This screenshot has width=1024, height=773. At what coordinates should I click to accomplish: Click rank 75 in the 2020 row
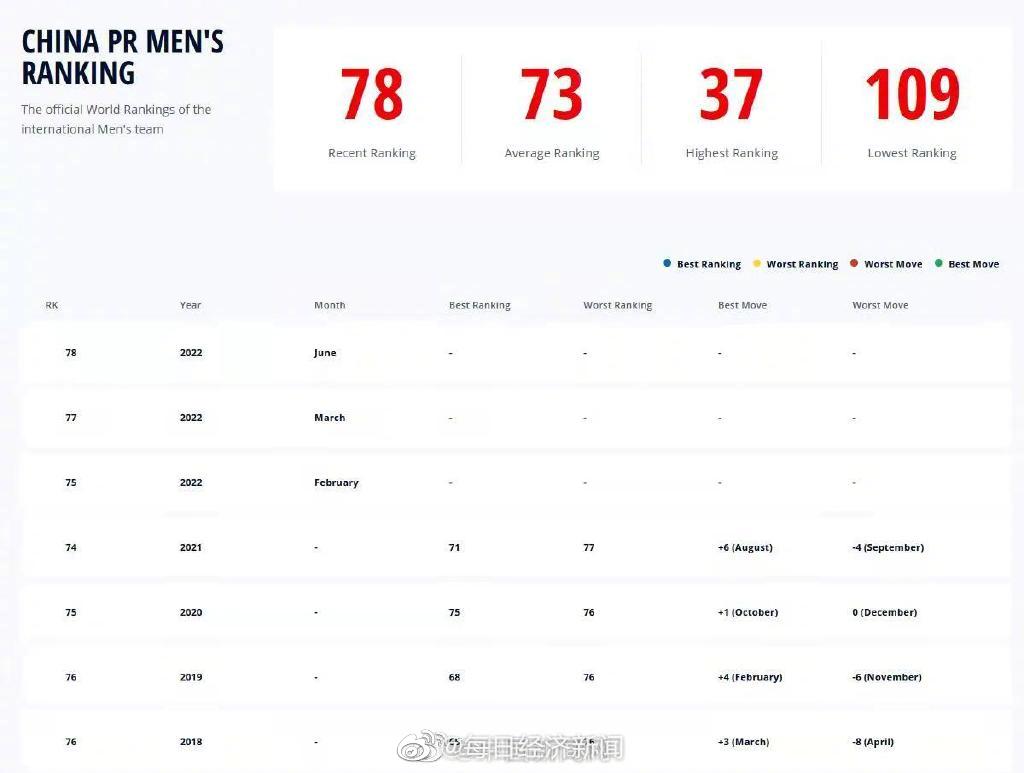click(x=71, y=612)
